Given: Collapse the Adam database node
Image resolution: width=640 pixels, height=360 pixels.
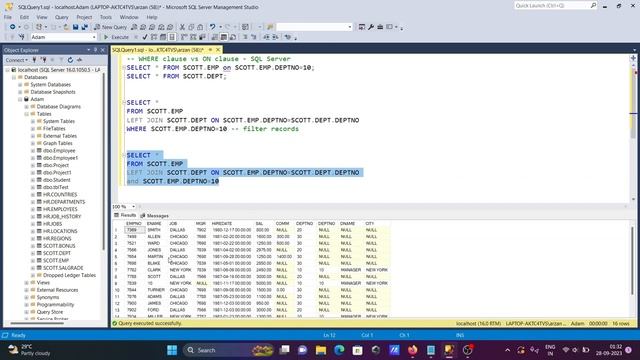Looking at the screenshot, I should point(20,99).
